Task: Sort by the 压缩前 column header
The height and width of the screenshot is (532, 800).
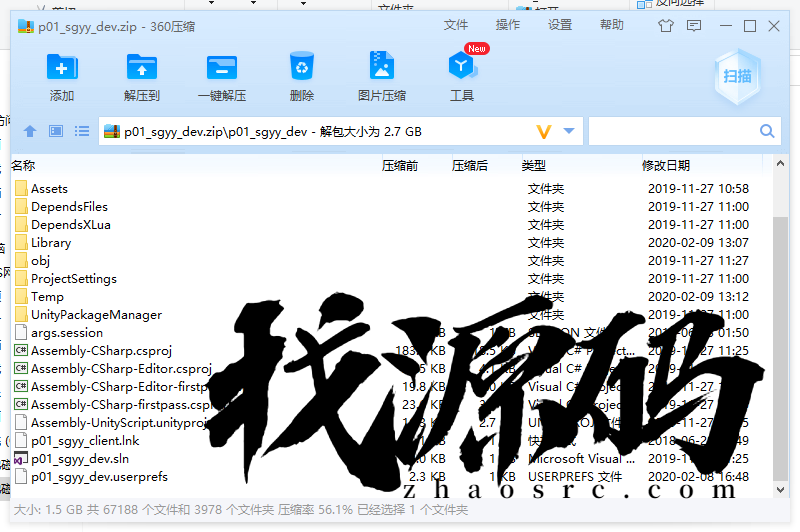Action: pyautogui.click(x=399, y=165)
